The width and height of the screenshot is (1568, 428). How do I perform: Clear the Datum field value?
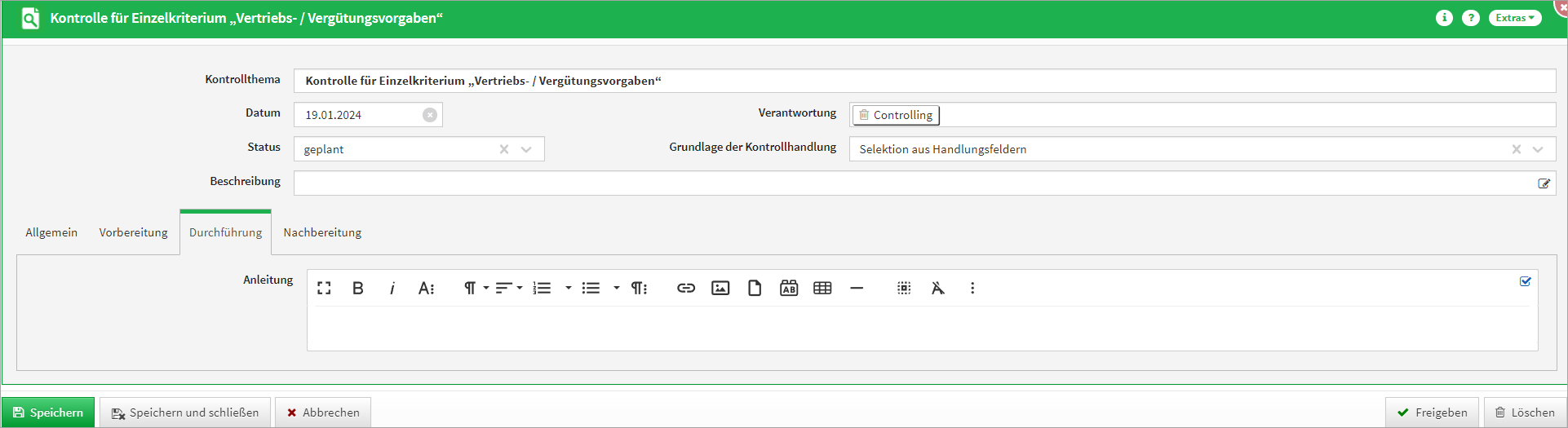tap(430, 115)
